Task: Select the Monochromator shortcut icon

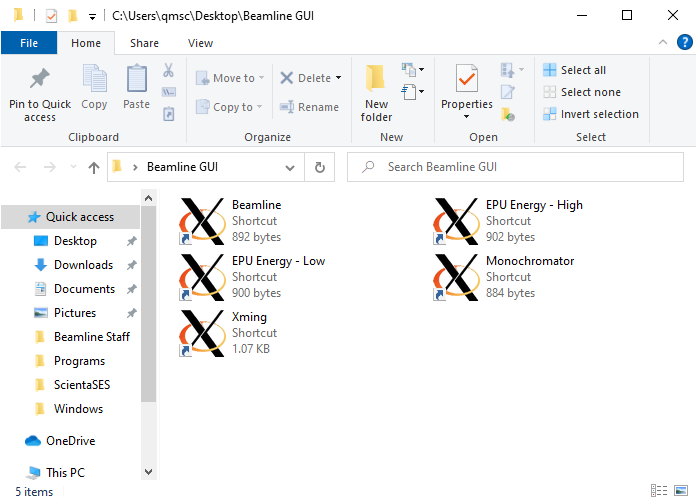Action: (456, 277)
